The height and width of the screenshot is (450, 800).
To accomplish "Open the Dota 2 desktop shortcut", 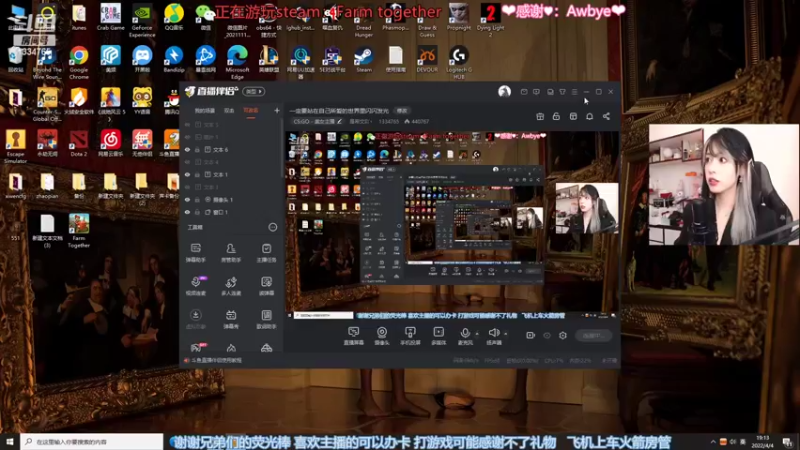I will tap(79, 143).
